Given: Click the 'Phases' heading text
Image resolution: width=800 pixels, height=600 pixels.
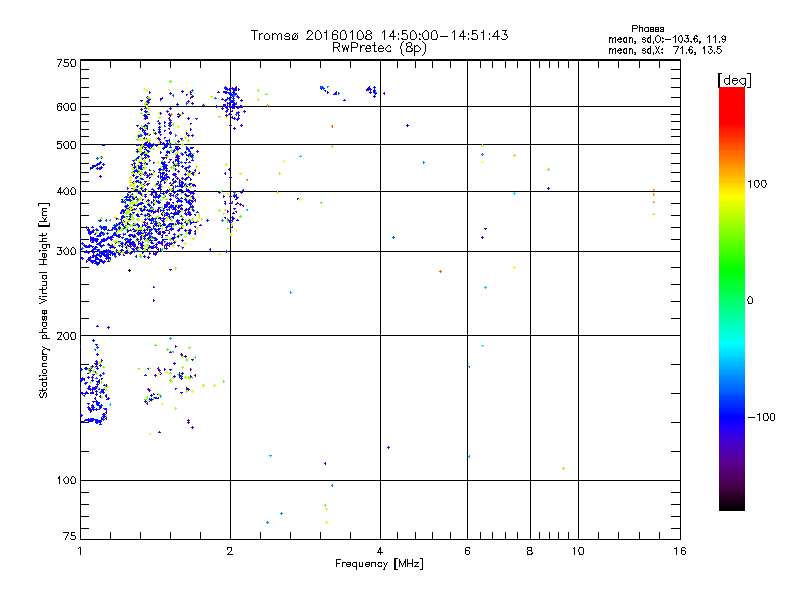Looking at the screenshot, I should pyautogui.click(x=647, y=29).
